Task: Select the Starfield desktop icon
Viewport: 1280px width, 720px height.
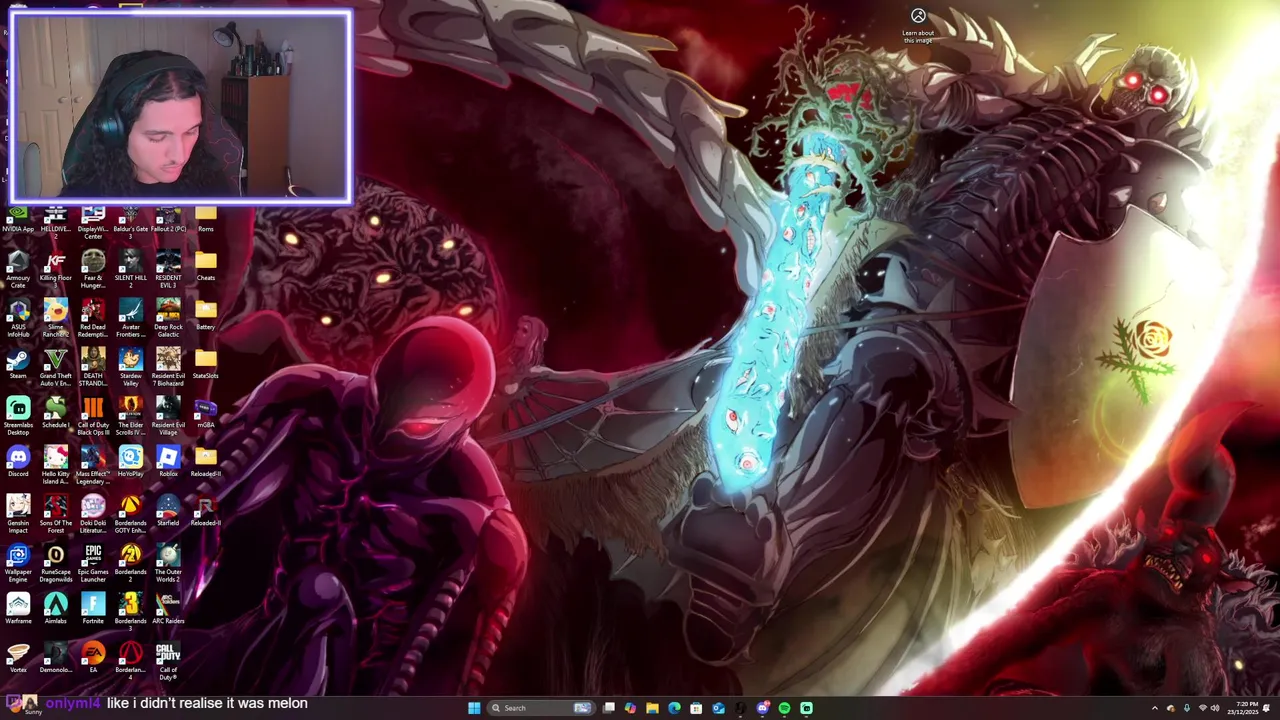Action: click(168, 512)
